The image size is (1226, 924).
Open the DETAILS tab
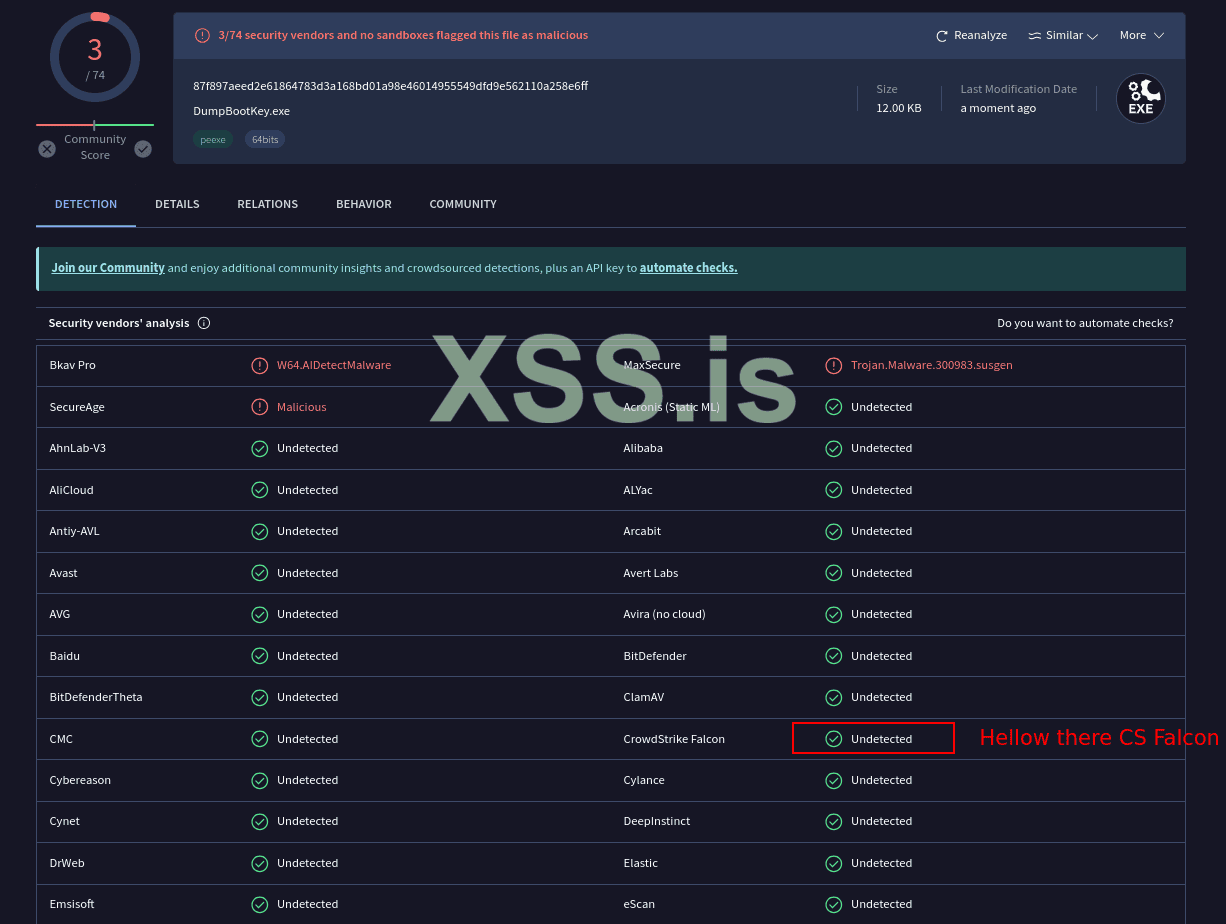click(x=177, y=204)
